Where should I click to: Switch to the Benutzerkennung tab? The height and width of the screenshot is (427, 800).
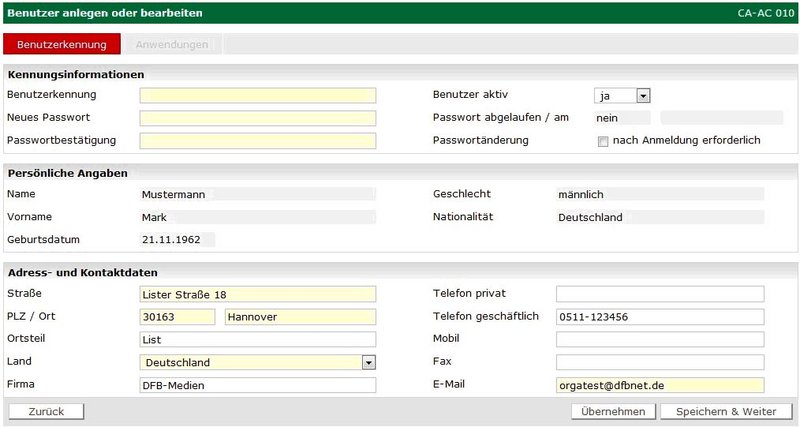[x=62, y=44]
